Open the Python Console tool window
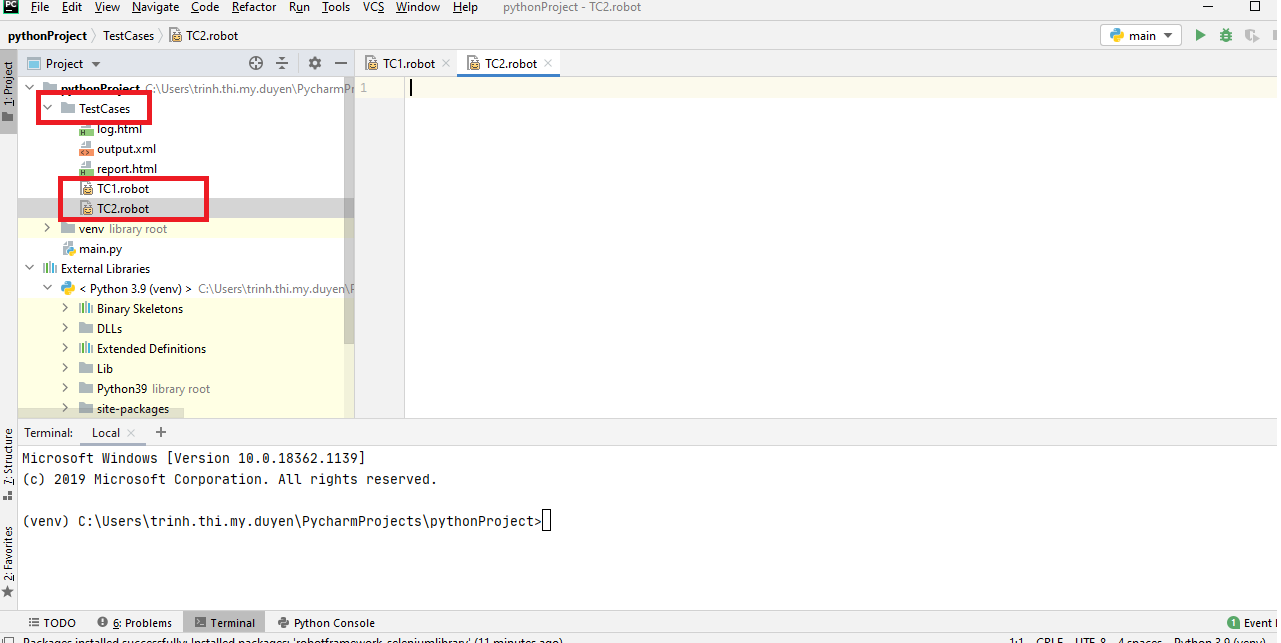 [327, 622]
